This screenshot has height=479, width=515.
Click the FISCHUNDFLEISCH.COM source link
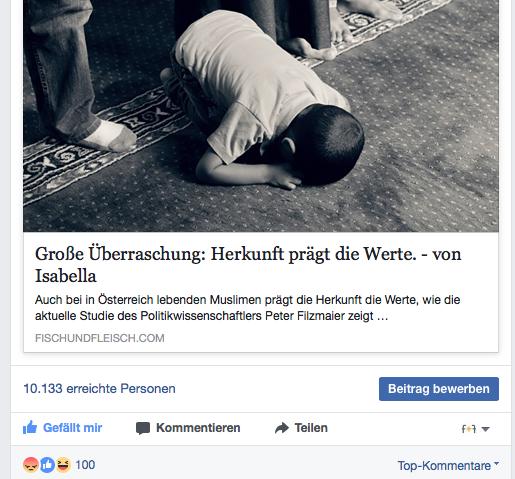coord(100,338)
